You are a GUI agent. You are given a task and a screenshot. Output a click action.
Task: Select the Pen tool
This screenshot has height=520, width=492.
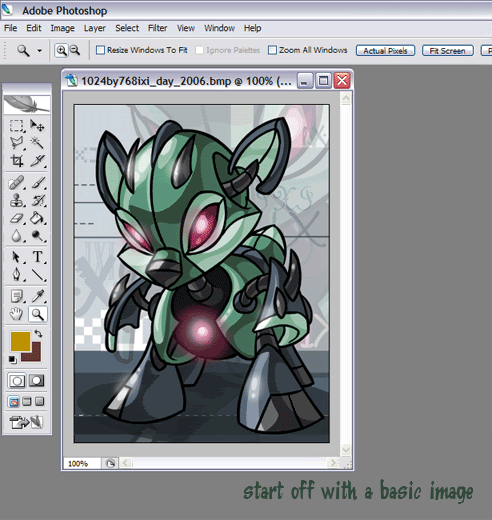[x=16, y=275]
